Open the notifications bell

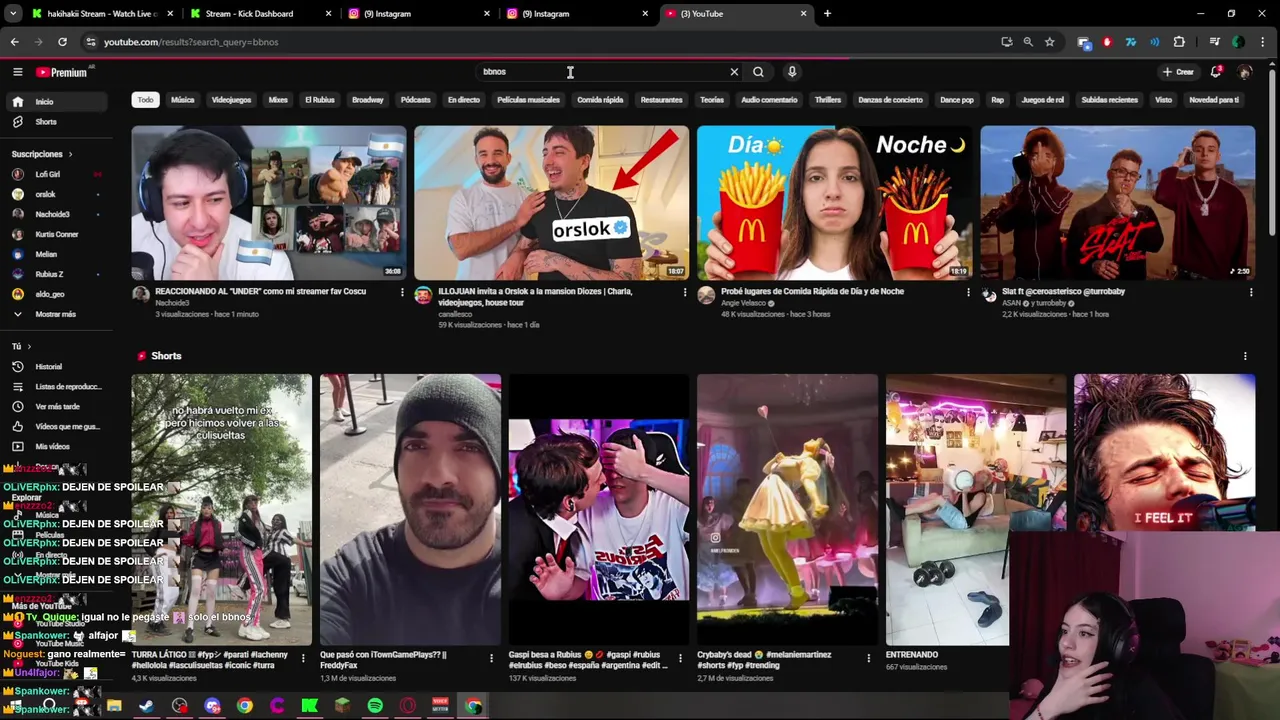pos(1216,72)
